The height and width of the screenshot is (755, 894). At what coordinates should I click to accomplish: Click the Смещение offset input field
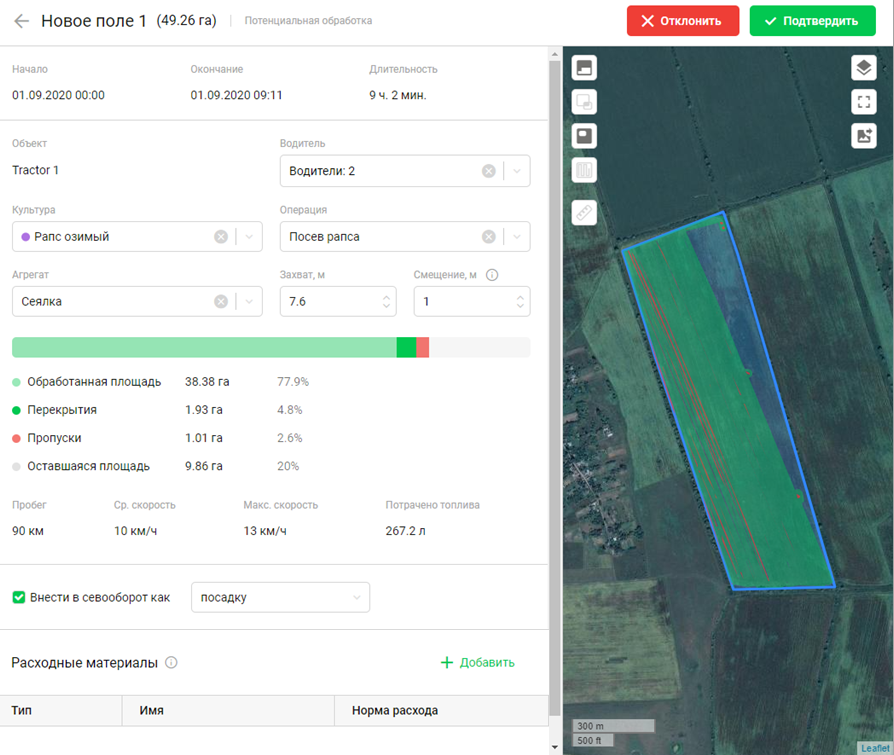[x=472, y=302]
